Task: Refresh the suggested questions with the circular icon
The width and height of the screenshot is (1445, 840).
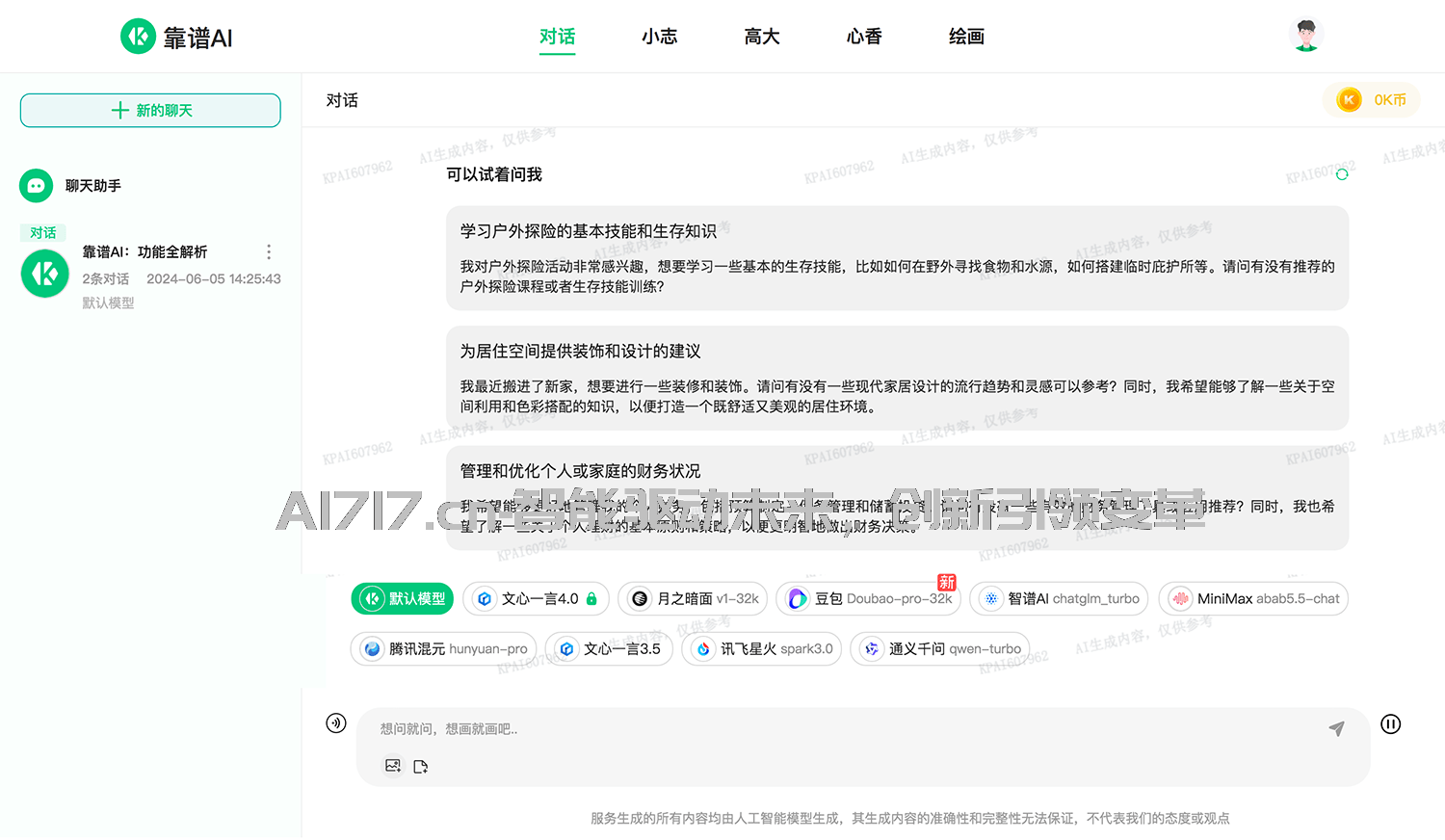Action: tap(1342, 174)
